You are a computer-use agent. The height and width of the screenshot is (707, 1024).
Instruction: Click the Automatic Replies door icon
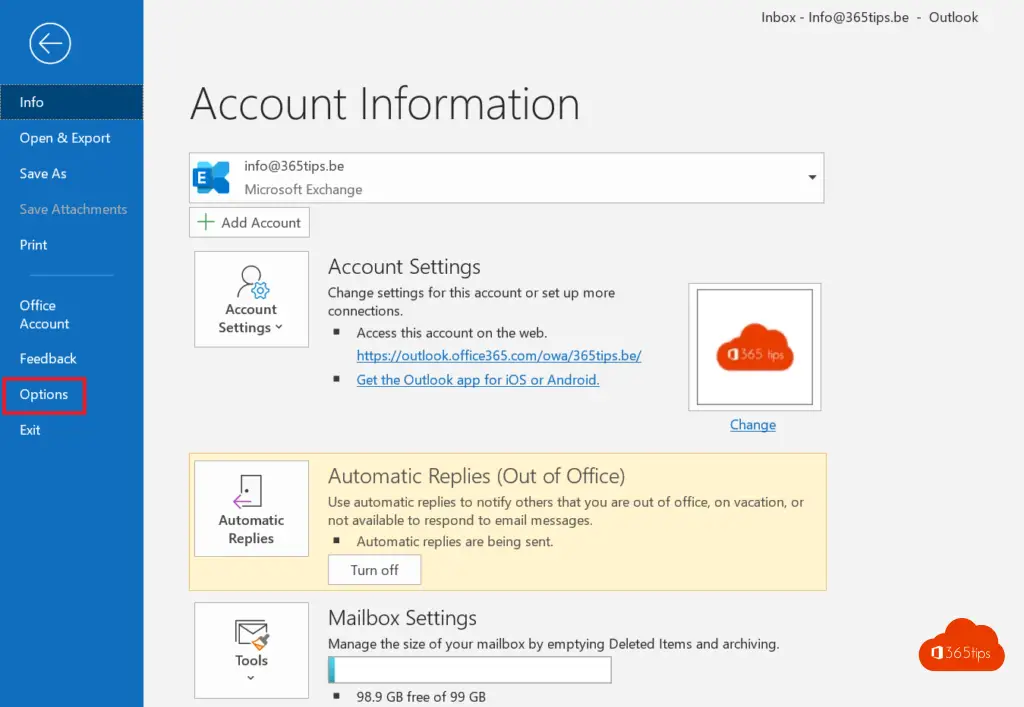[250, 491]
